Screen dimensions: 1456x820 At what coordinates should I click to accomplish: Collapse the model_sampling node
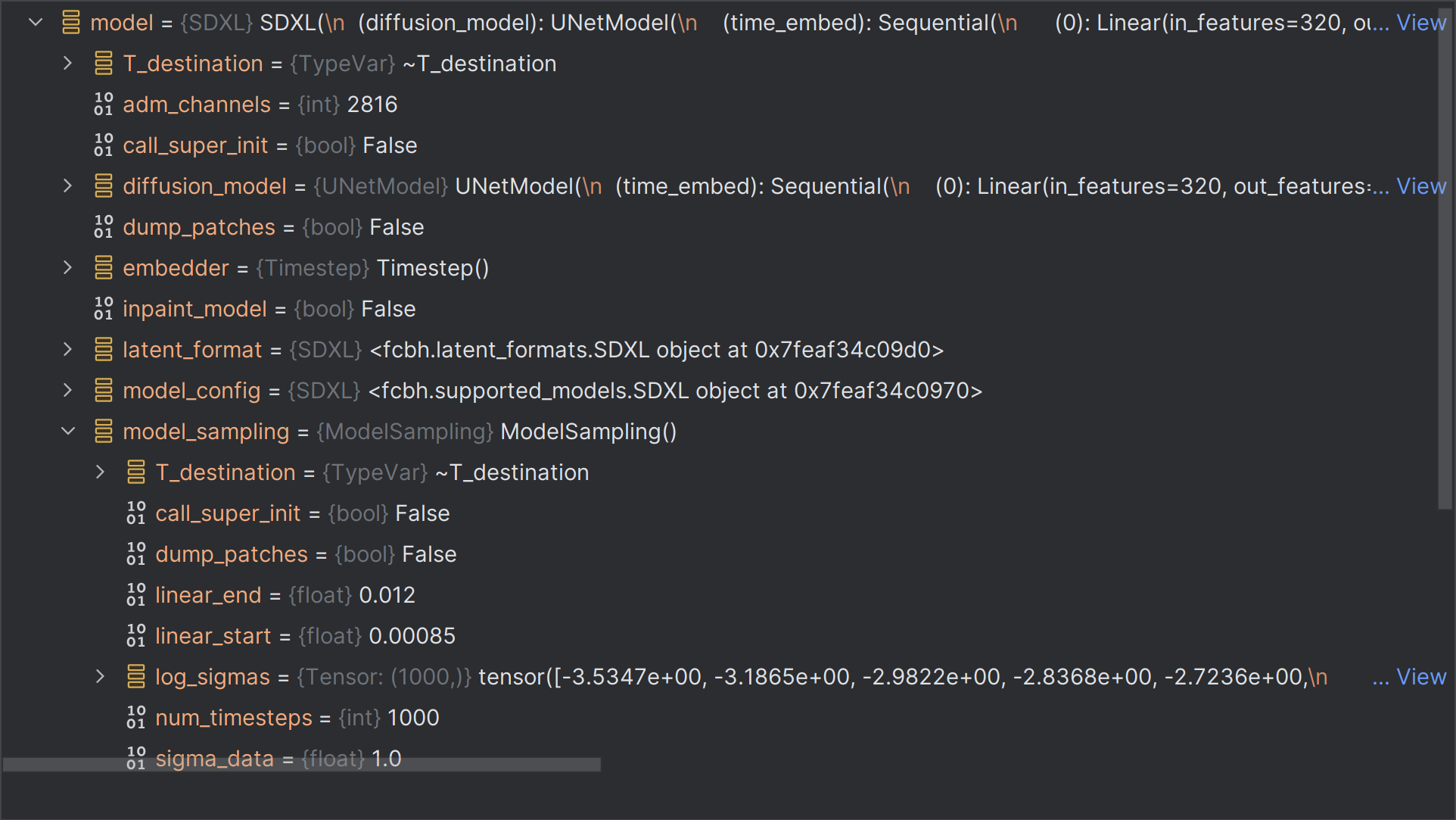(68, 432)
